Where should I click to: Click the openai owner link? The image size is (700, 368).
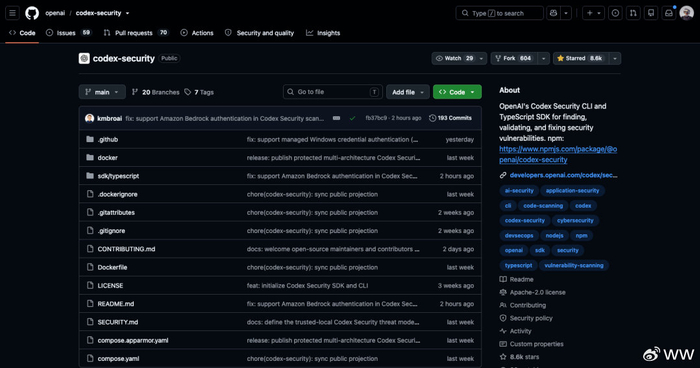tap(55, 13)
